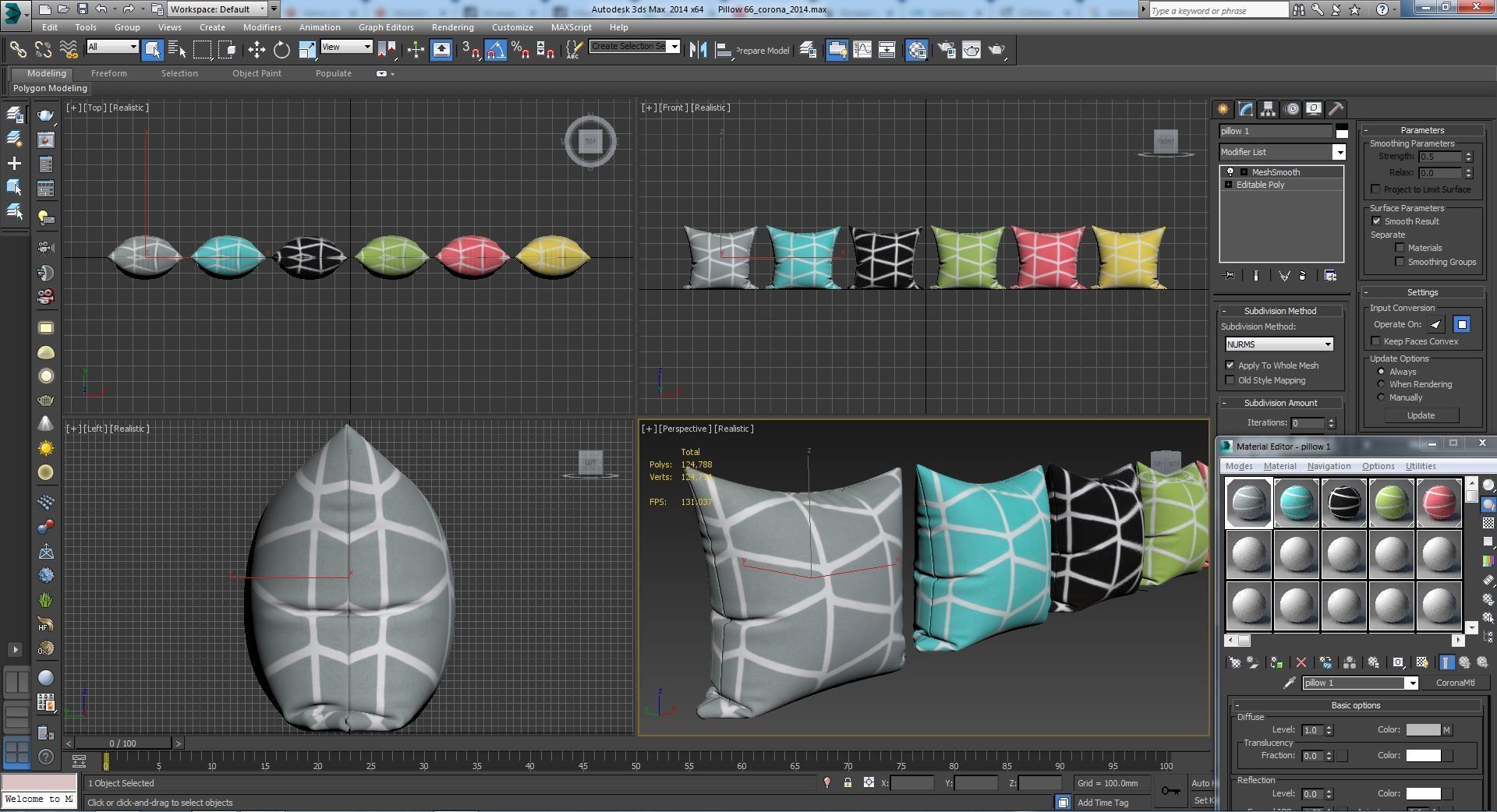Image resolution: width=1497 pixels, height=812 pixels.
Task: Click the Mirror tool icon
Action: 698,50
